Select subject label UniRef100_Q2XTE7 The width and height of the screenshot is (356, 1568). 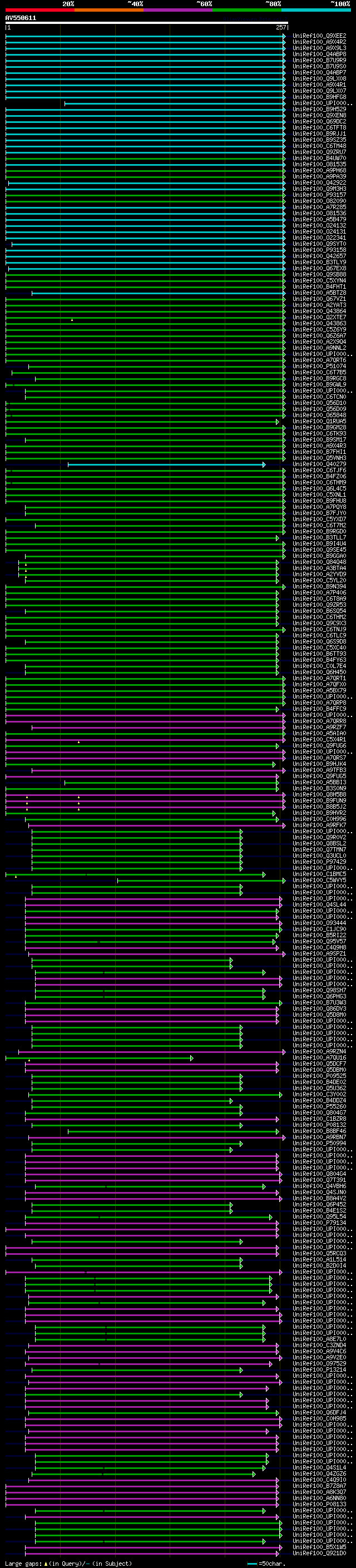tap(319, 317)
